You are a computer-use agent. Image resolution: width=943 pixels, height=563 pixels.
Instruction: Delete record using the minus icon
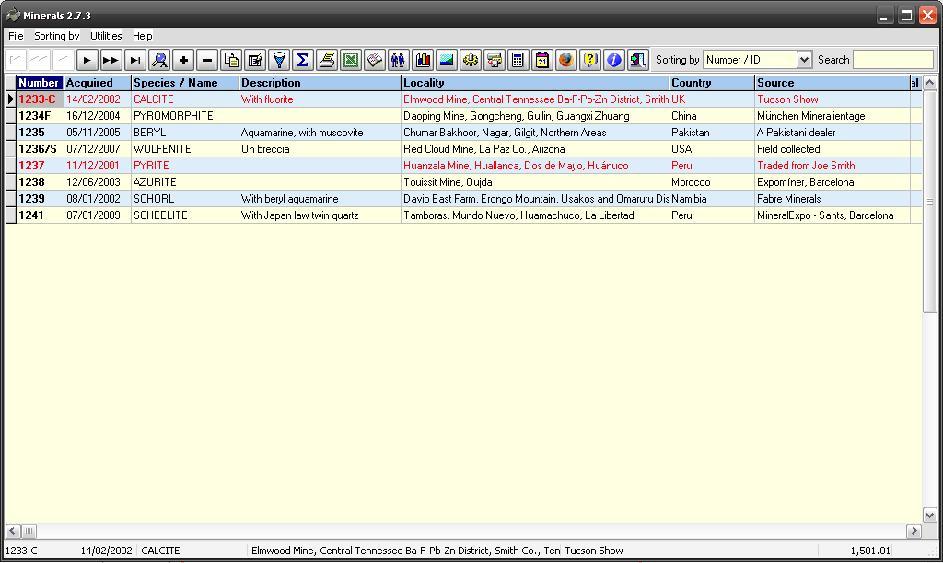(208, 60)
